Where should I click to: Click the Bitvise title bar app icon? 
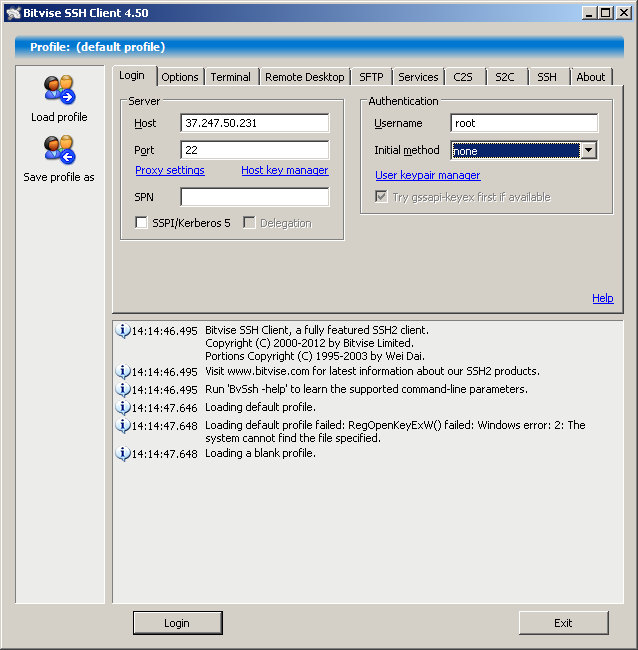(13, 13)
